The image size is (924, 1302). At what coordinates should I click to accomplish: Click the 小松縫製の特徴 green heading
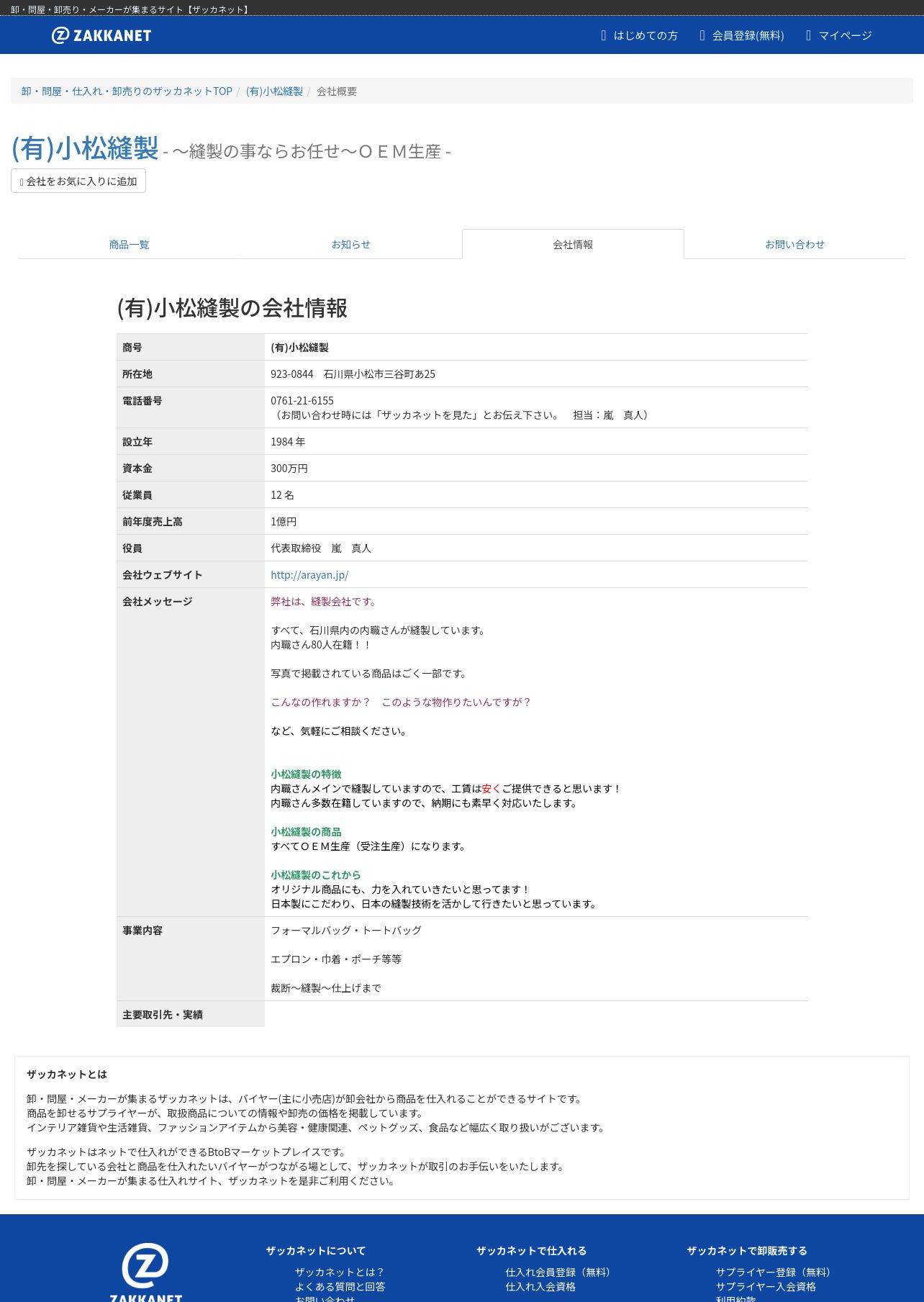306,774
